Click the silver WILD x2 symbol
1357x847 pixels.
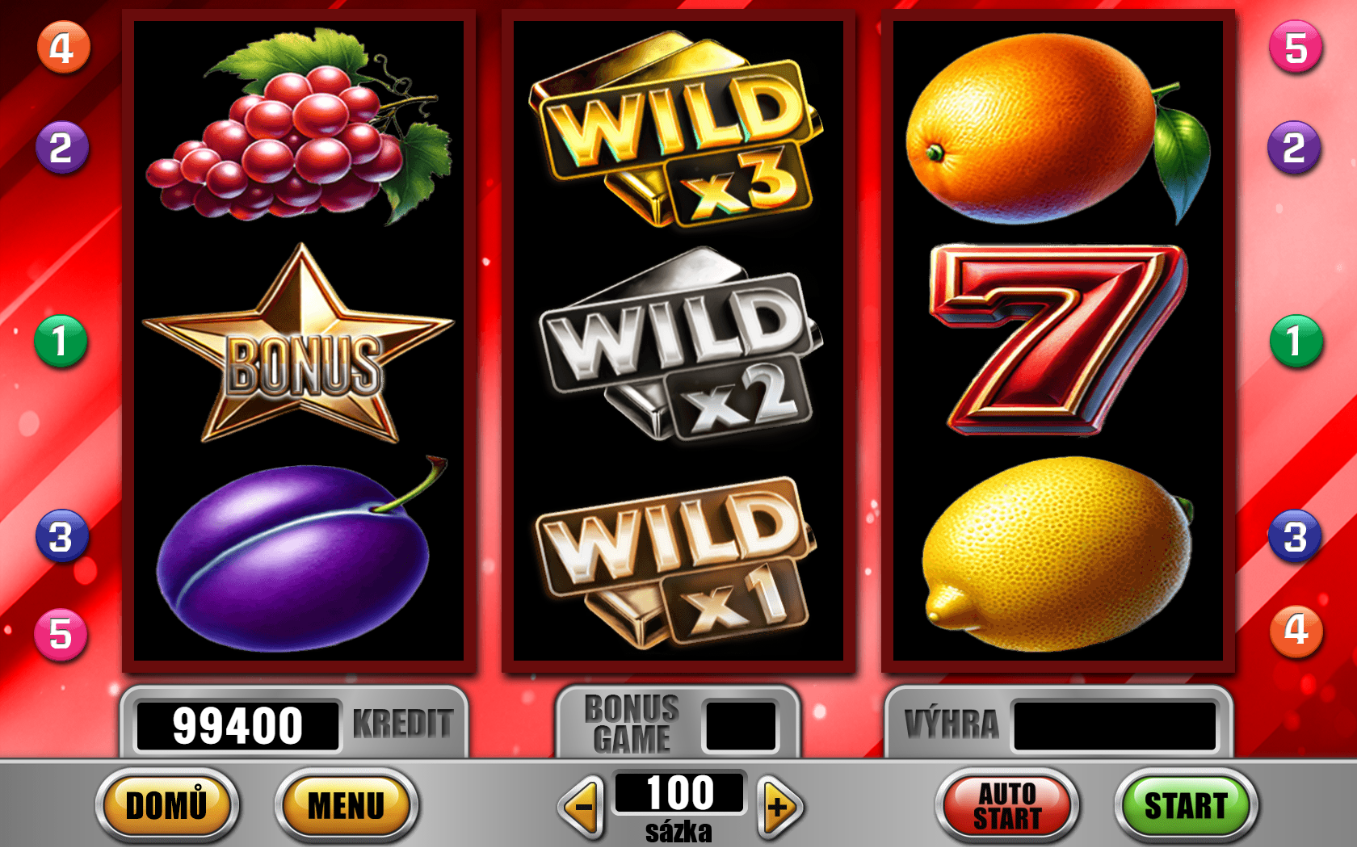point(679,345)
